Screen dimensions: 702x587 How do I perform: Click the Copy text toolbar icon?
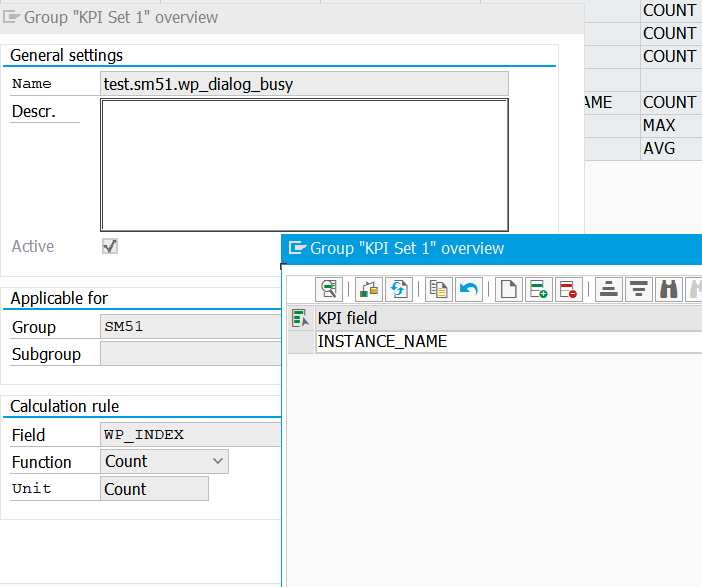438,290
